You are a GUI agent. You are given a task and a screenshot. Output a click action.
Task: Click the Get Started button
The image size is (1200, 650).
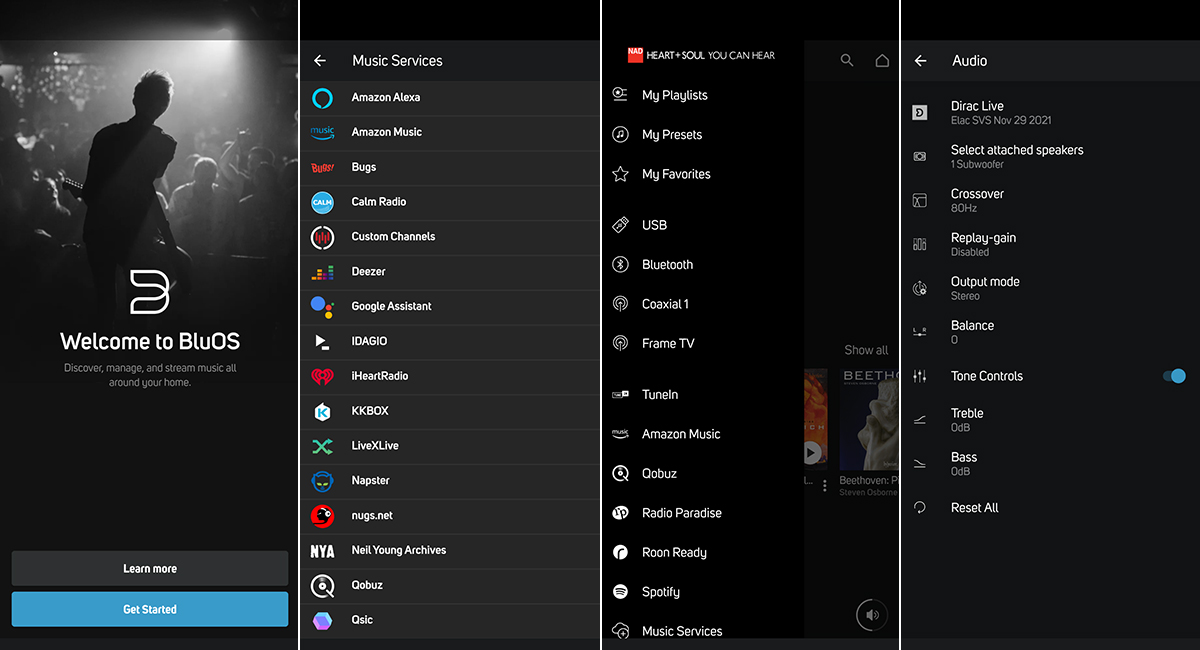(x=150, y=609)
